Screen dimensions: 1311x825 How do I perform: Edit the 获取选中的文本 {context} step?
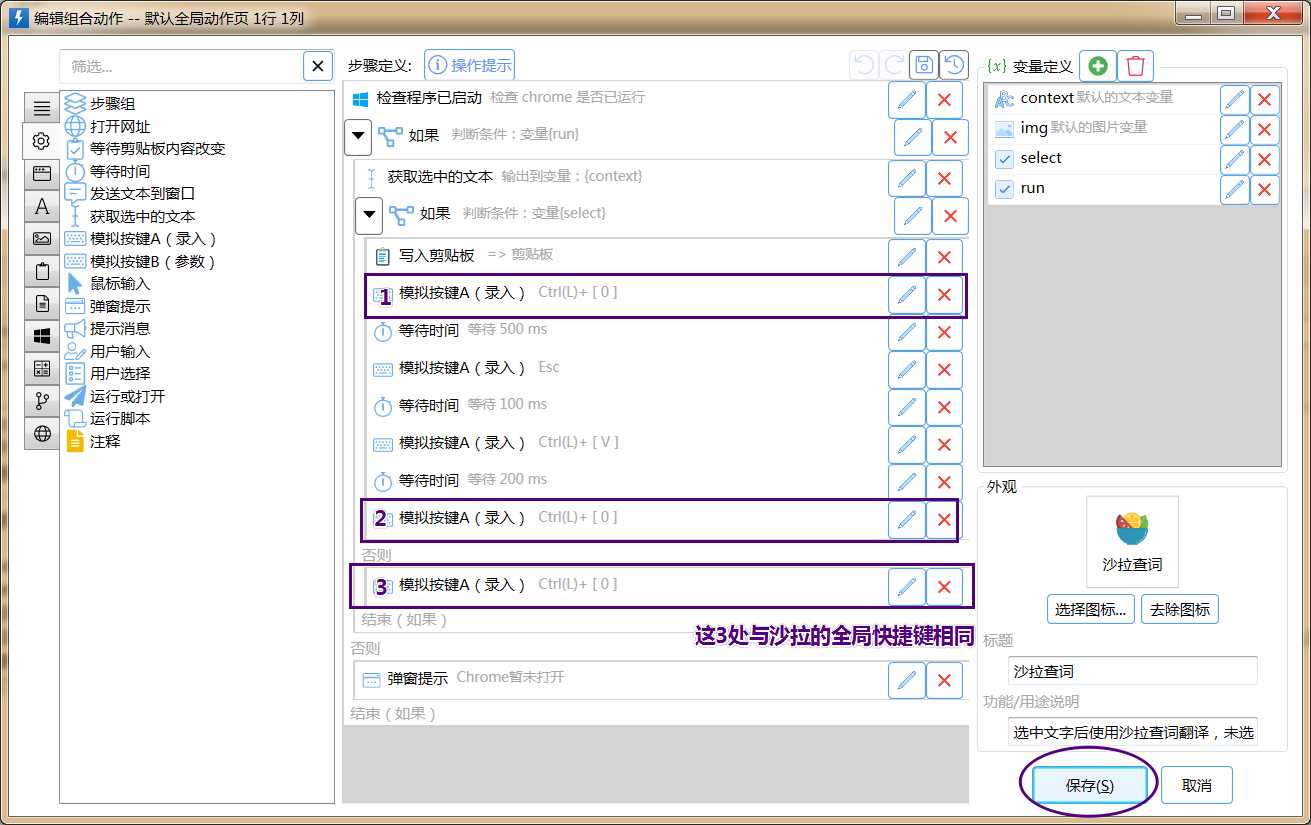(x=907, y=179)
